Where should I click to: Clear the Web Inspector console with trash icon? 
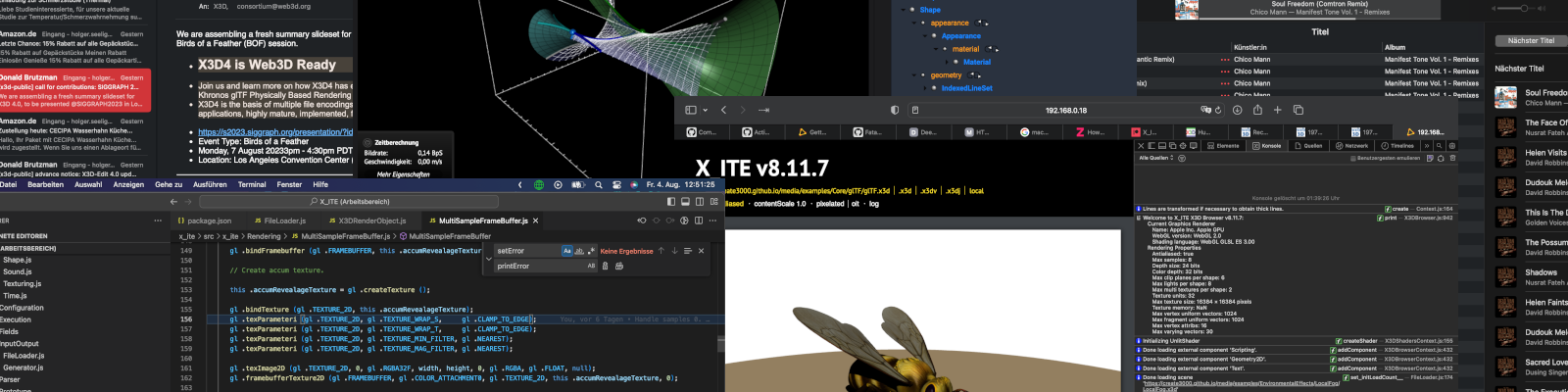coord(1452,158)
